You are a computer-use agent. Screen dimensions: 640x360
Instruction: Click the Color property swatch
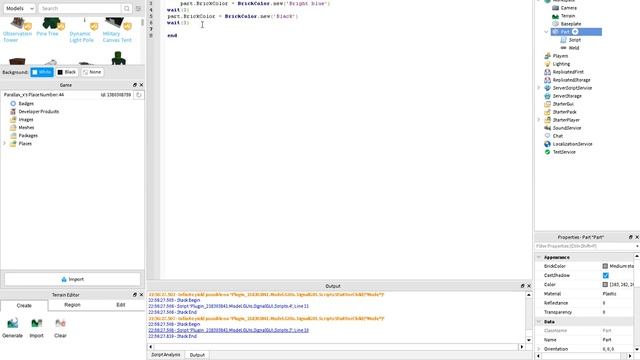click(605, 284)
